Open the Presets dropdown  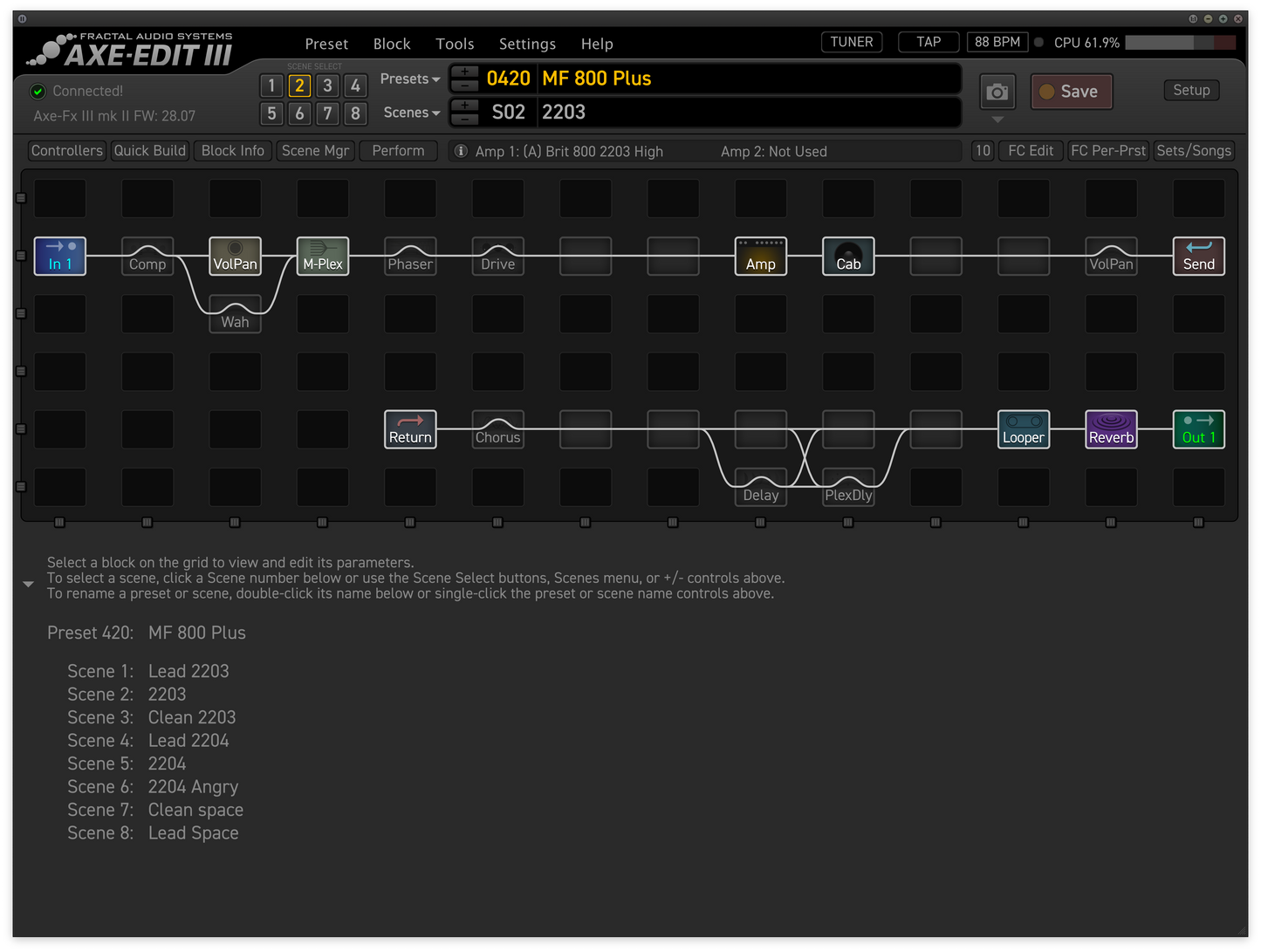[x=409, y=79]
